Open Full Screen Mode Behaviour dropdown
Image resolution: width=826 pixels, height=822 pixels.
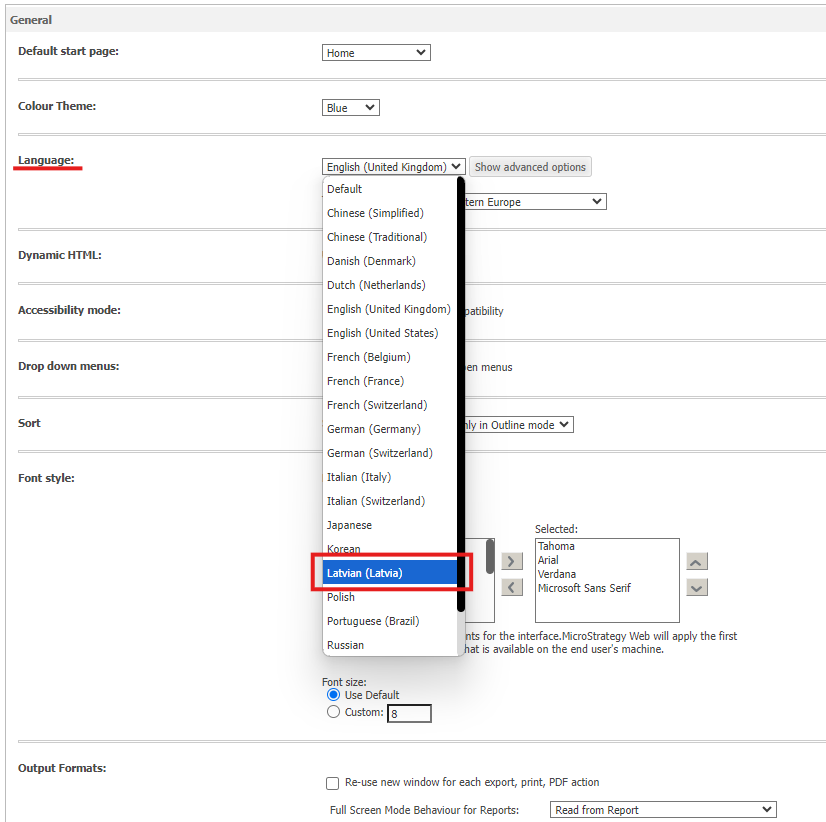[x=663, y=809]
